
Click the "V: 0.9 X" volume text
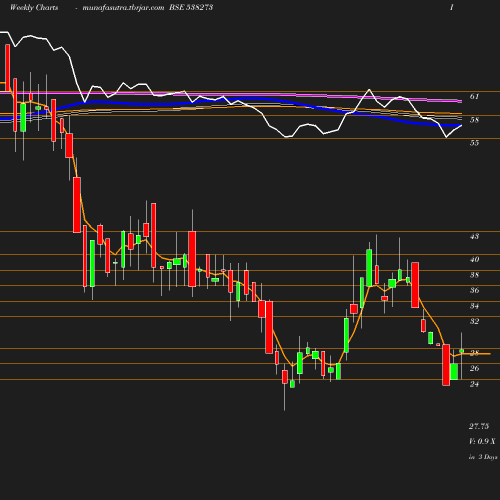click(482, 441)
